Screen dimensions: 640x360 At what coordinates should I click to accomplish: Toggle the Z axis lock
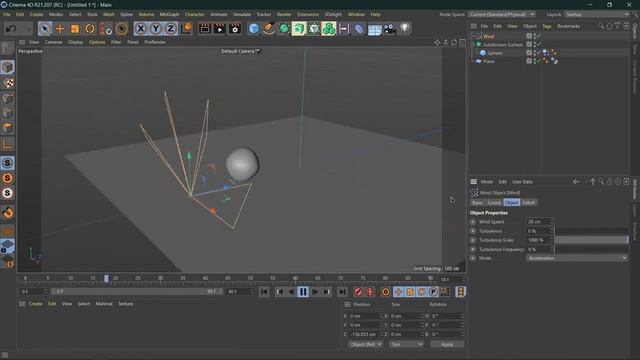point(171,29)
